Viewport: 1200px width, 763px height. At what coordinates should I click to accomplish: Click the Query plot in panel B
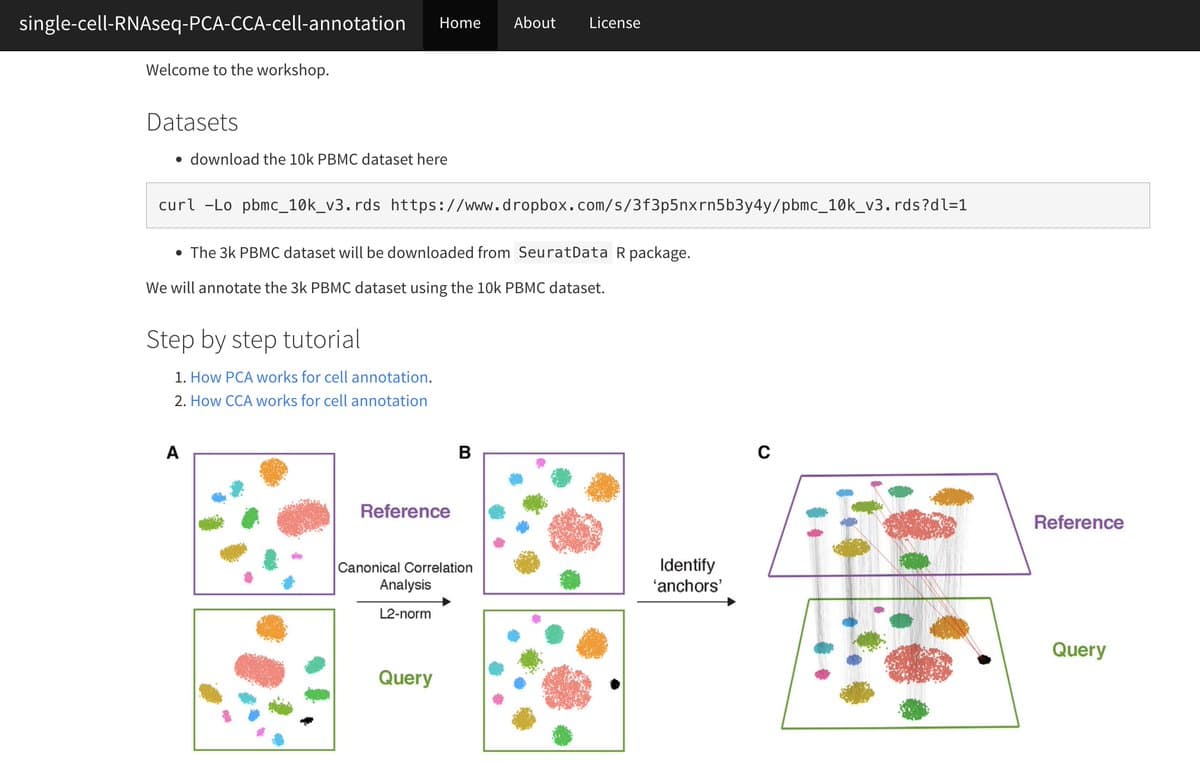[553, 681]
